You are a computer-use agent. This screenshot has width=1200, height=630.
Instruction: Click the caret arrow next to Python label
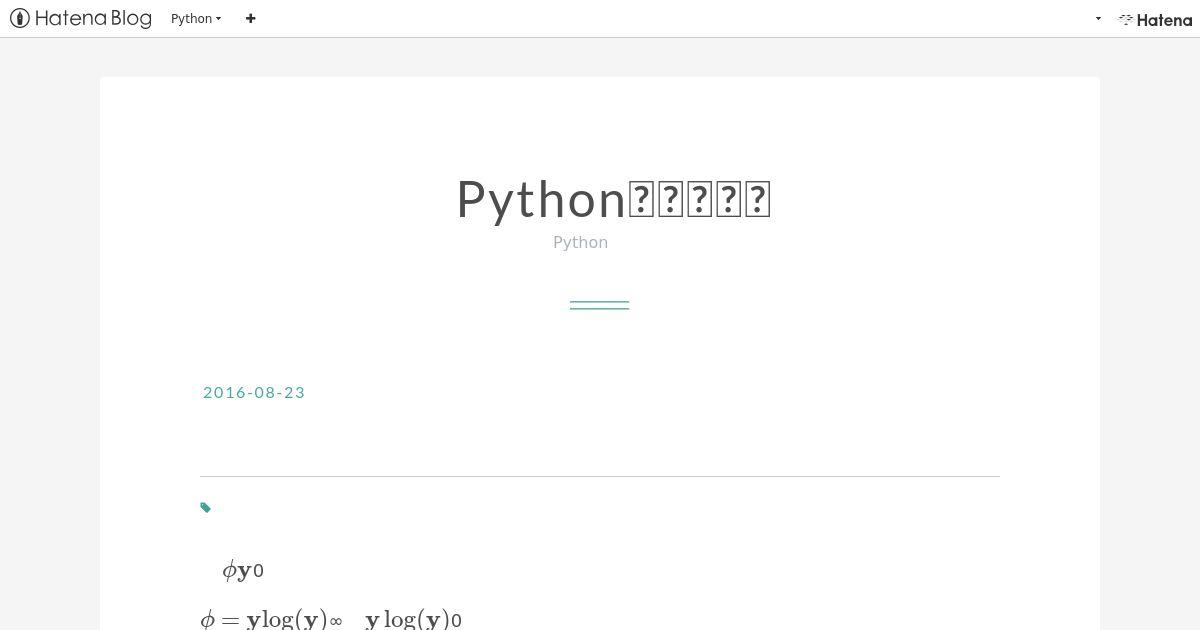218,19
